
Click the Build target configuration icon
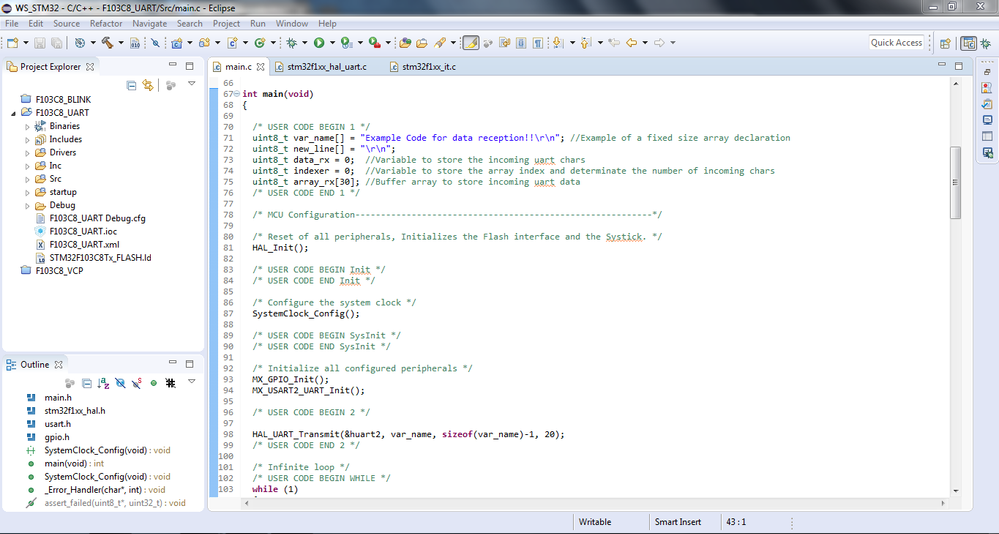[79, 43]
